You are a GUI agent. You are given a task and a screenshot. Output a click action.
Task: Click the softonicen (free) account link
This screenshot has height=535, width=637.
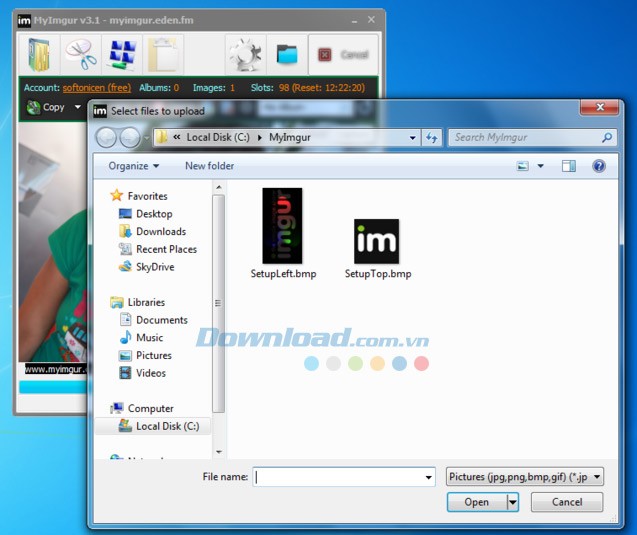point(97,88)
